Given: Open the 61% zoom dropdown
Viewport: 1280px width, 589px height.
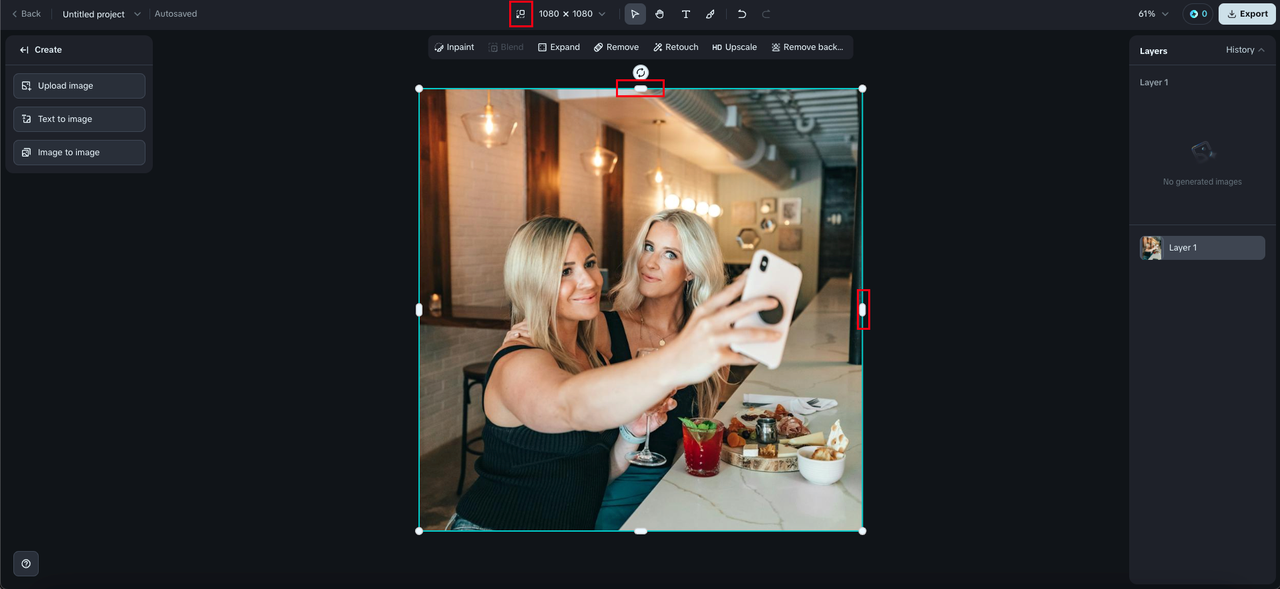Looking at the screenshot, I should click(1153, 14).
